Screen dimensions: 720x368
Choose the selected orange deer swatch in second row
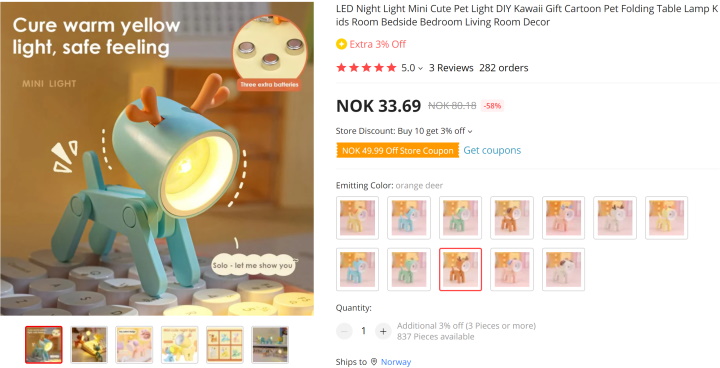point(461,270)
